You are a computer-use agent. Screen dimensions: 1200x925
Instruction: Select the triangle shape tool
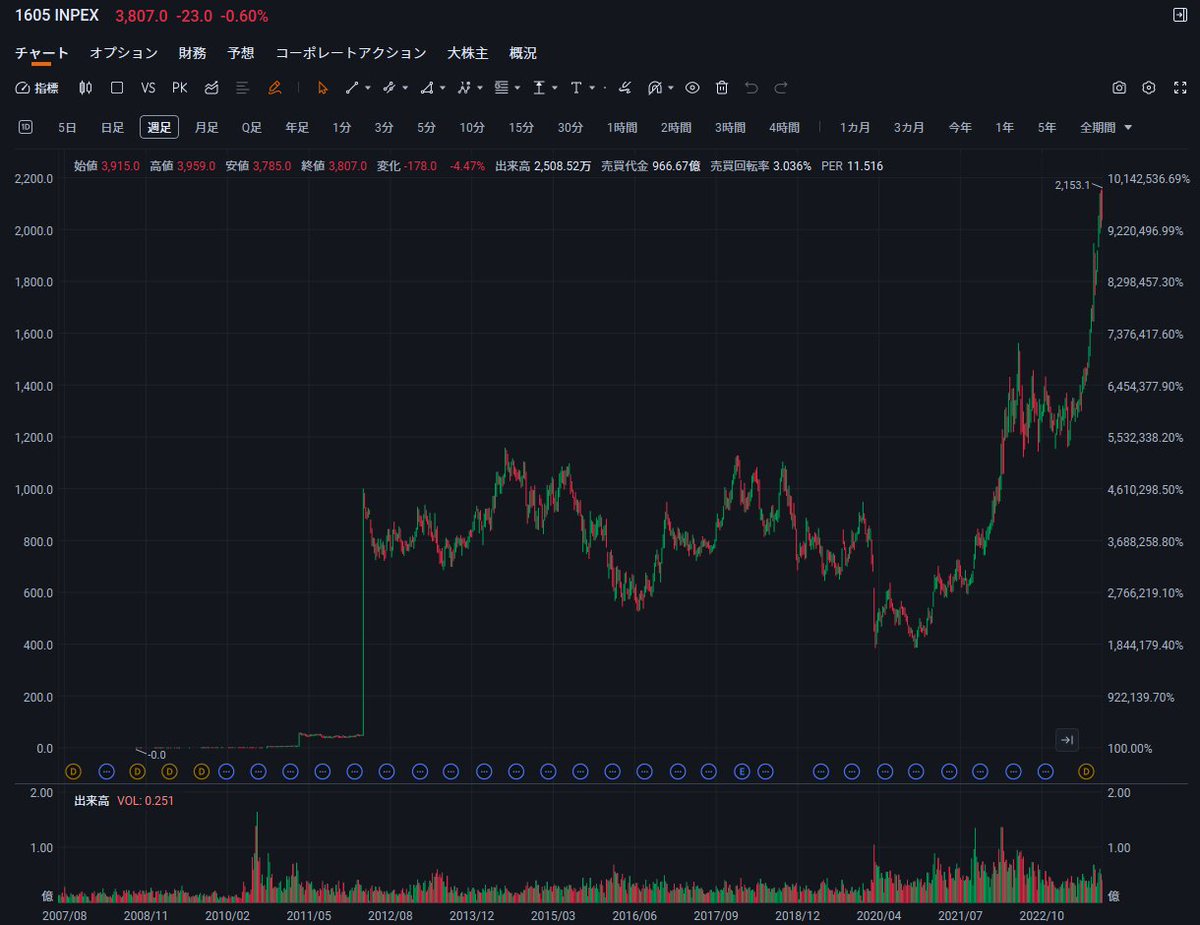427,88
